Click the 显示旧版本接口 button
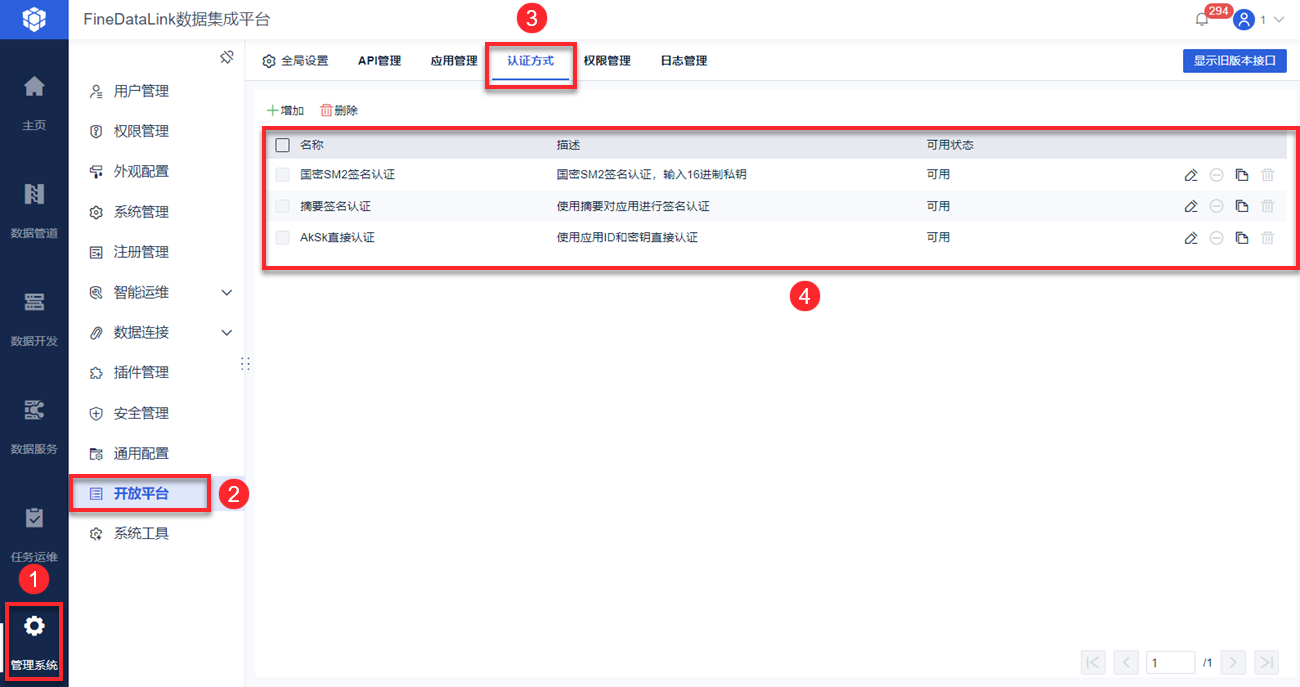Image resolution: width=1300 pixels, height=687 pixels. click(1234, 61)
